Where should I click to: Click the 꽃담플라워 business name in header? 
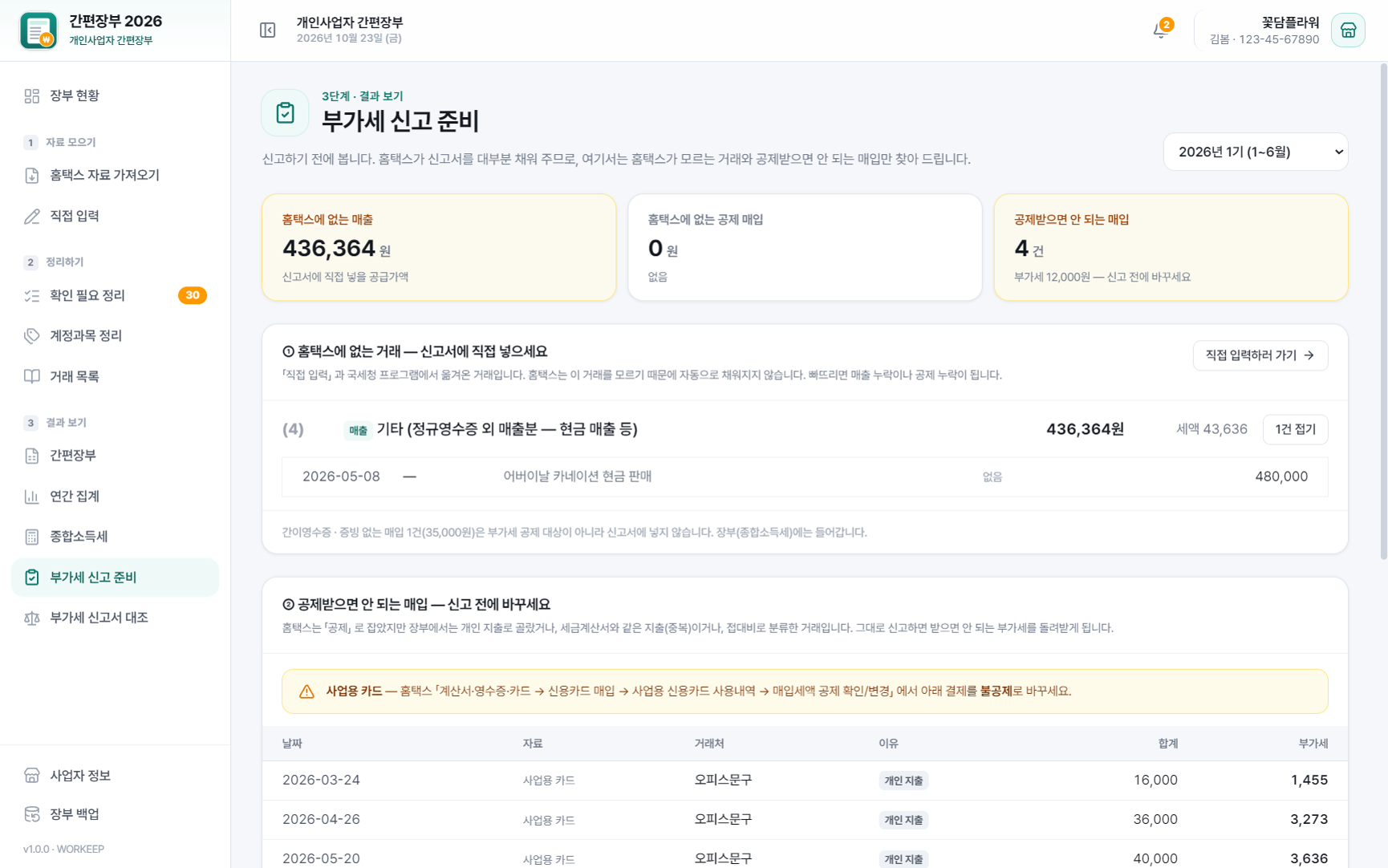click(1289, 23)
